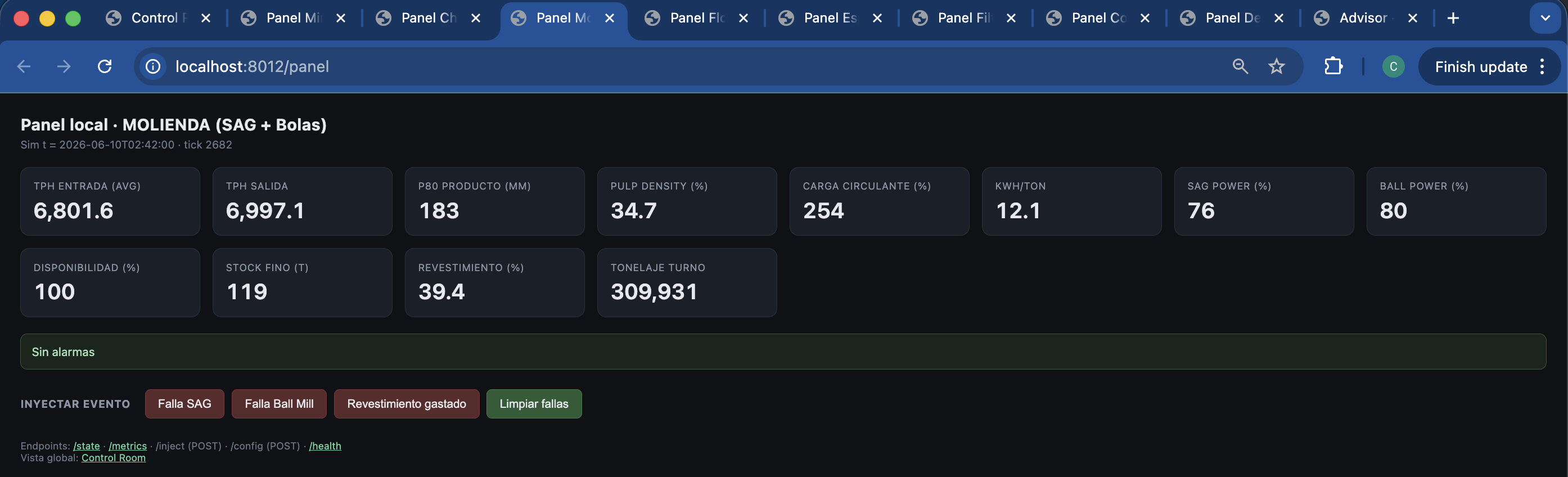The width and height of the screenshot is (1568, 477).
Task: Close the Panel Ch tab
Action: coord(476,18)
